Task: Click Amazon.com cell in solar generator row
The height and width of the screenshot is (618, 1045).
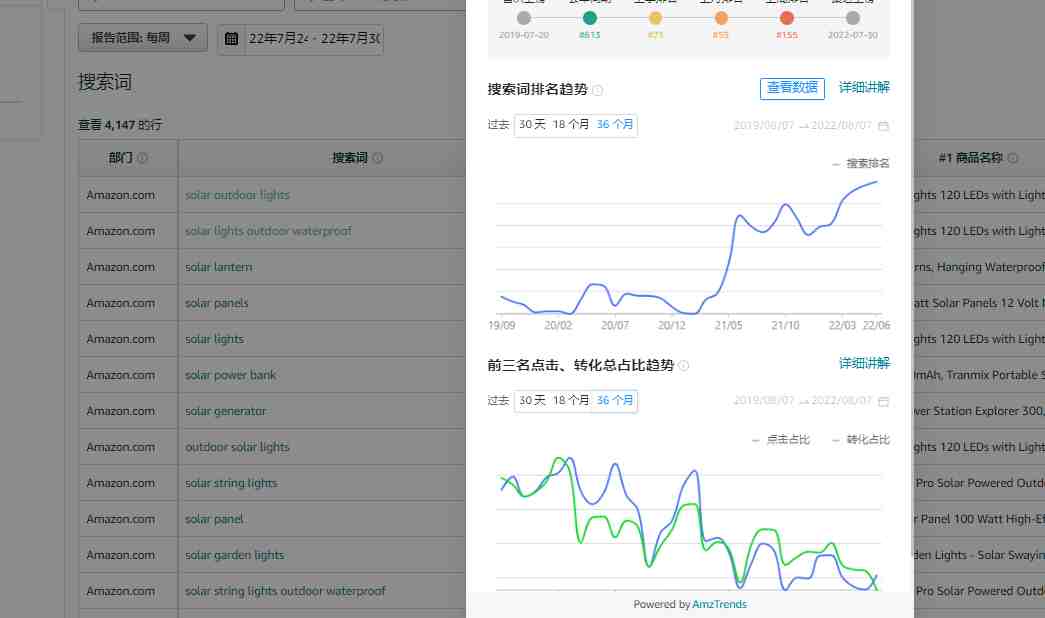Action: click(121, 411)
